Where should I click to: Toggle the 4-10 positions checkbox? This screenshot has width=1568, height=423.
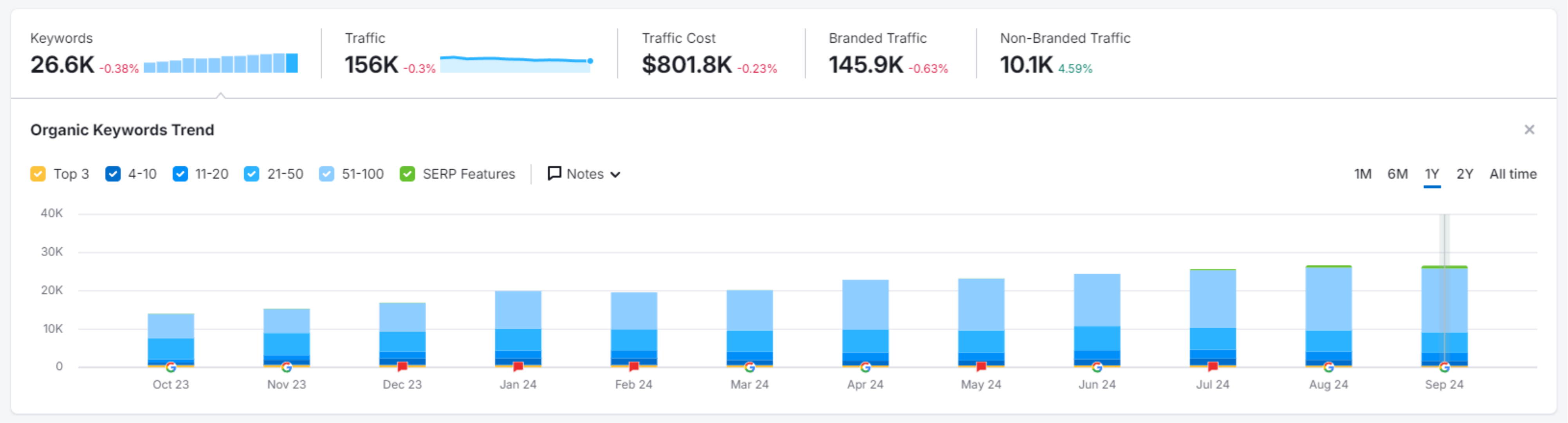[113, 174]
